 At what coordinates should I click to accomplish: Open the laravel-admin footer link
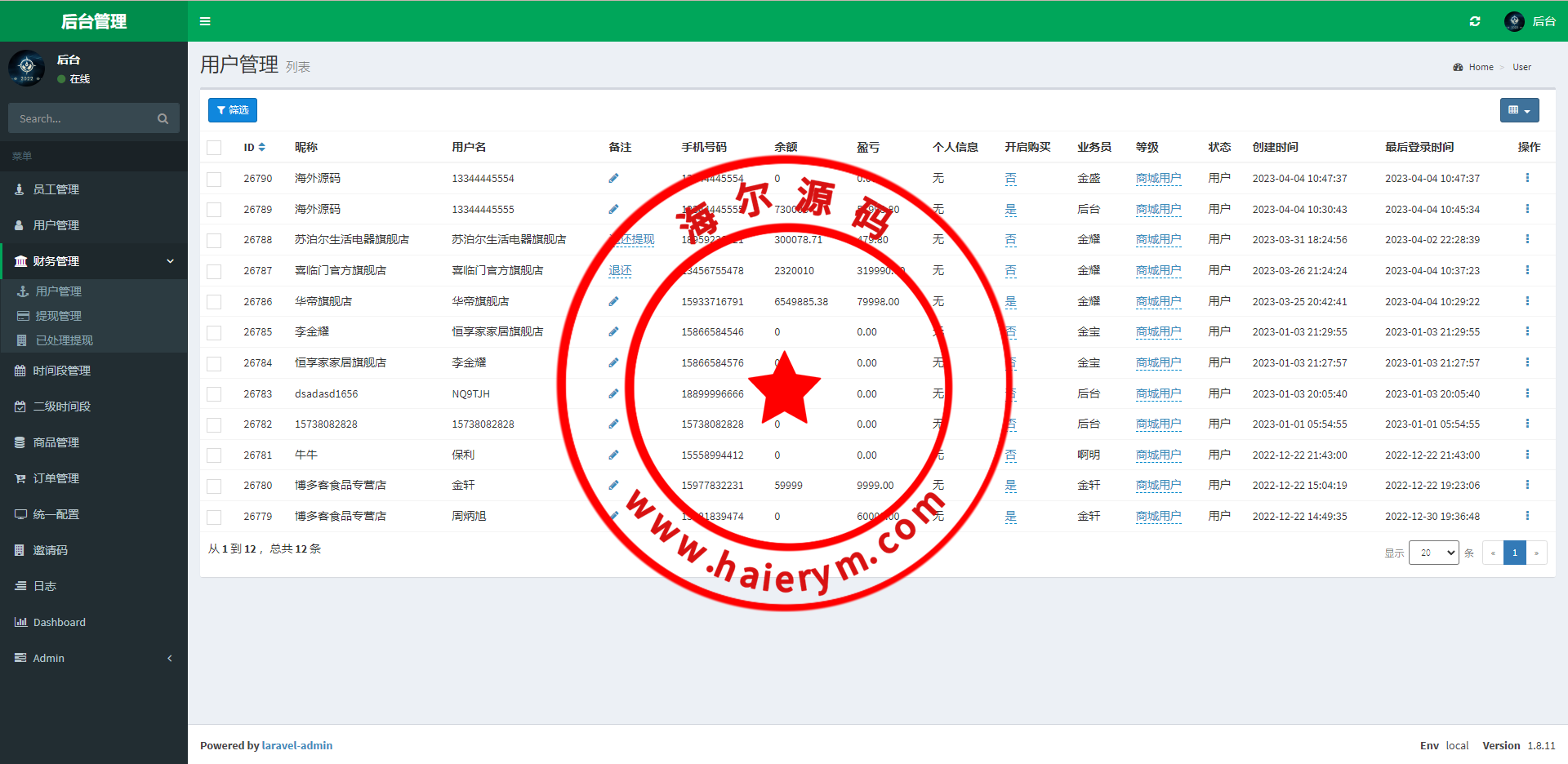[296, 745]
